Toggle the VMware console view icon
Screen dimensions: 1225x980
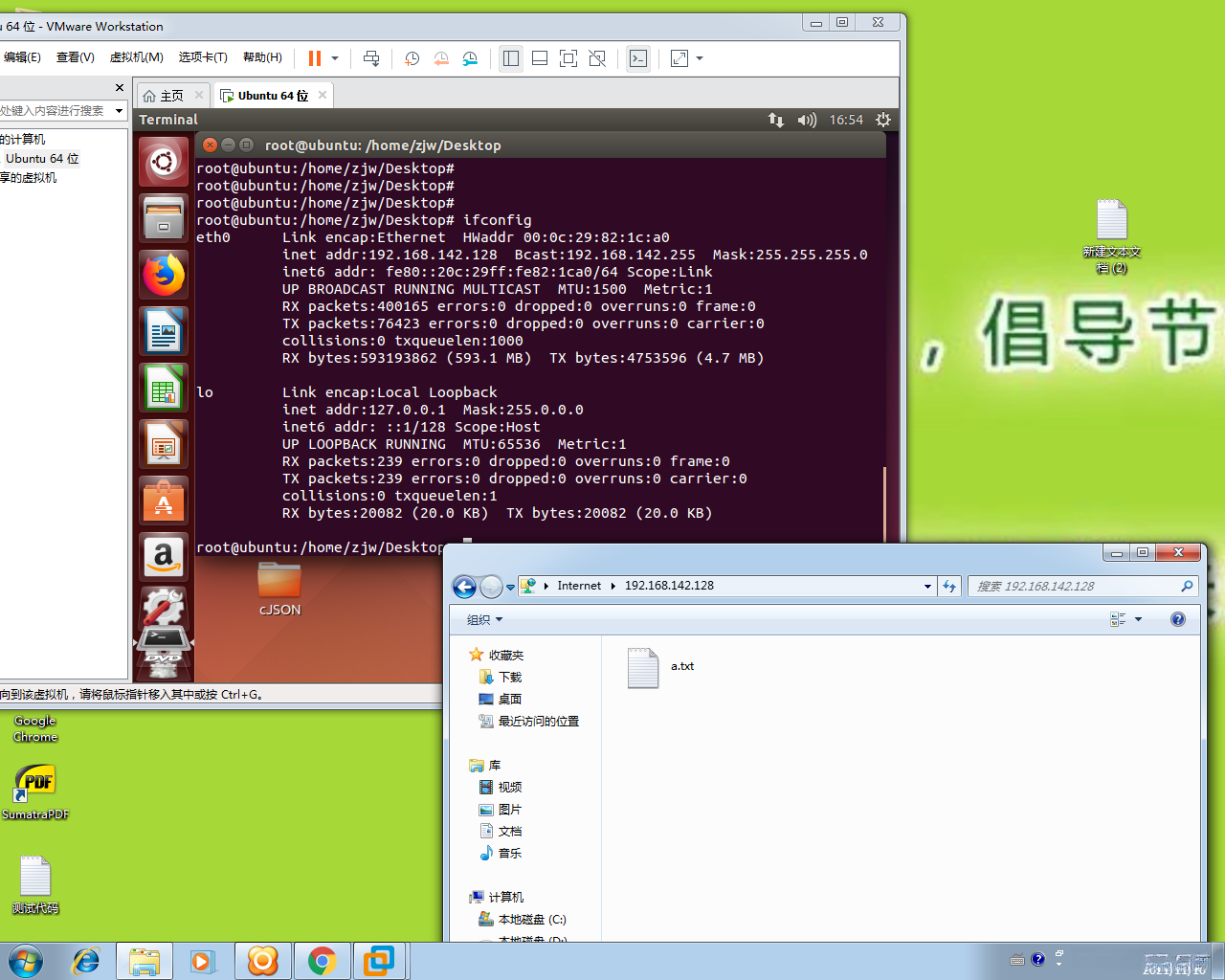[638, 58]
